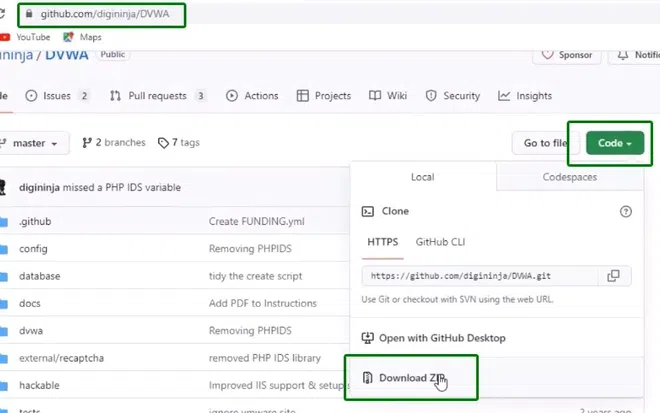Image resolution: width=660 pixels, height=413 pixels.
Task: Click the tags label icon
Action: click(x=163, y=143)
